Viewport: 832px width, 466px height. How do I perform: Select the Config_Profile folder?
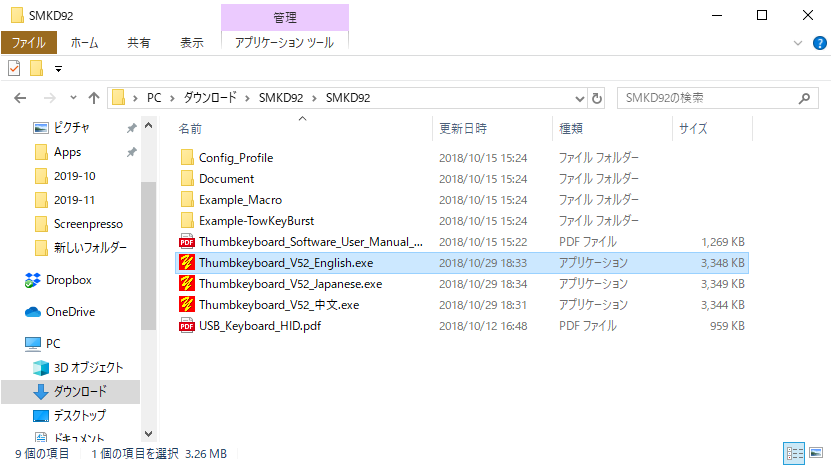(x=236, y=158)
